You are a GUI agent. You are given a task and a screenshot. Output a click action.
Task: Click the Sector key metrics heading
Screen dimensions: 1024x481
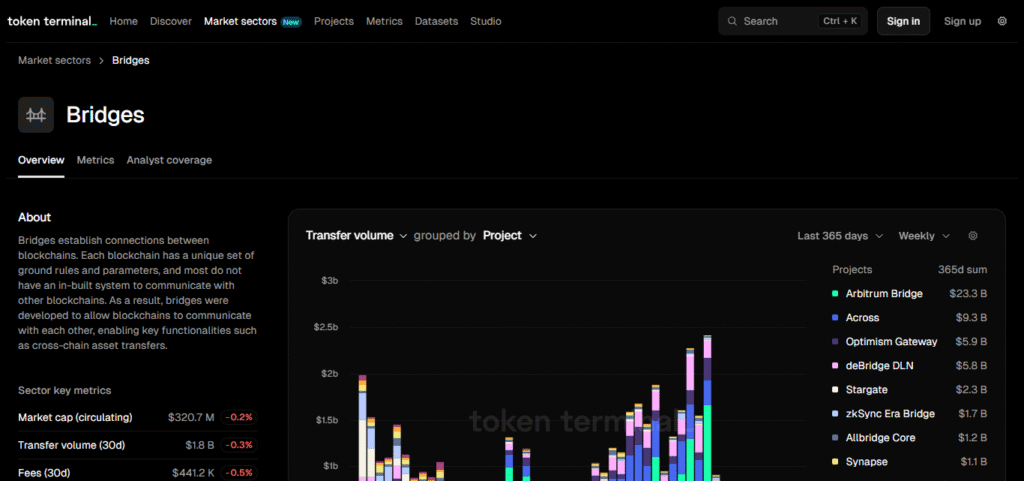point(65,390)
